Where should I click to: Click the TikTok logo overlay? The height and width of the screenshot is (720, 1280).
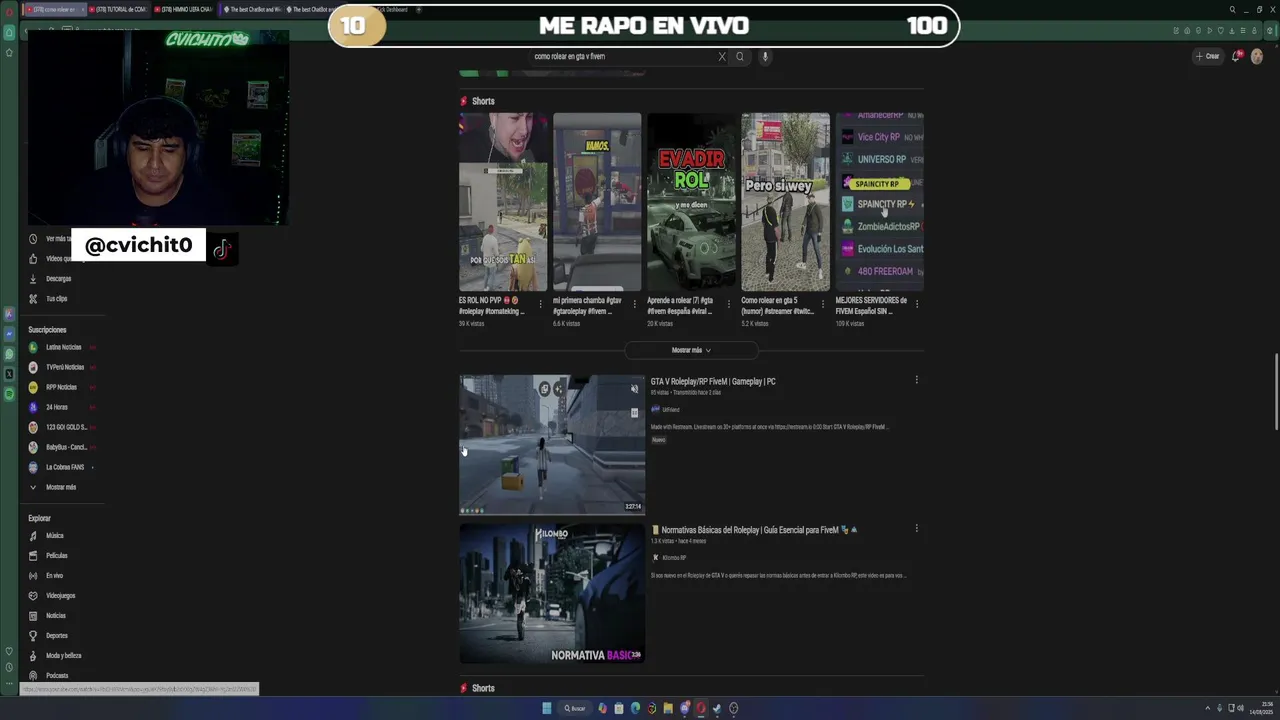click(x=222, y=250)
